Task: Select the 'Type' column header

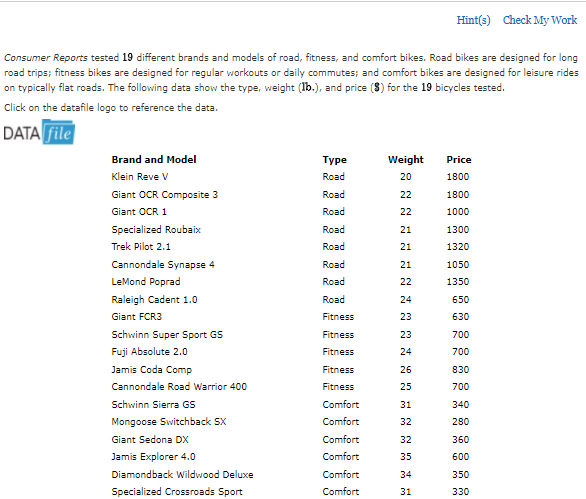Action: coord(334,160)
